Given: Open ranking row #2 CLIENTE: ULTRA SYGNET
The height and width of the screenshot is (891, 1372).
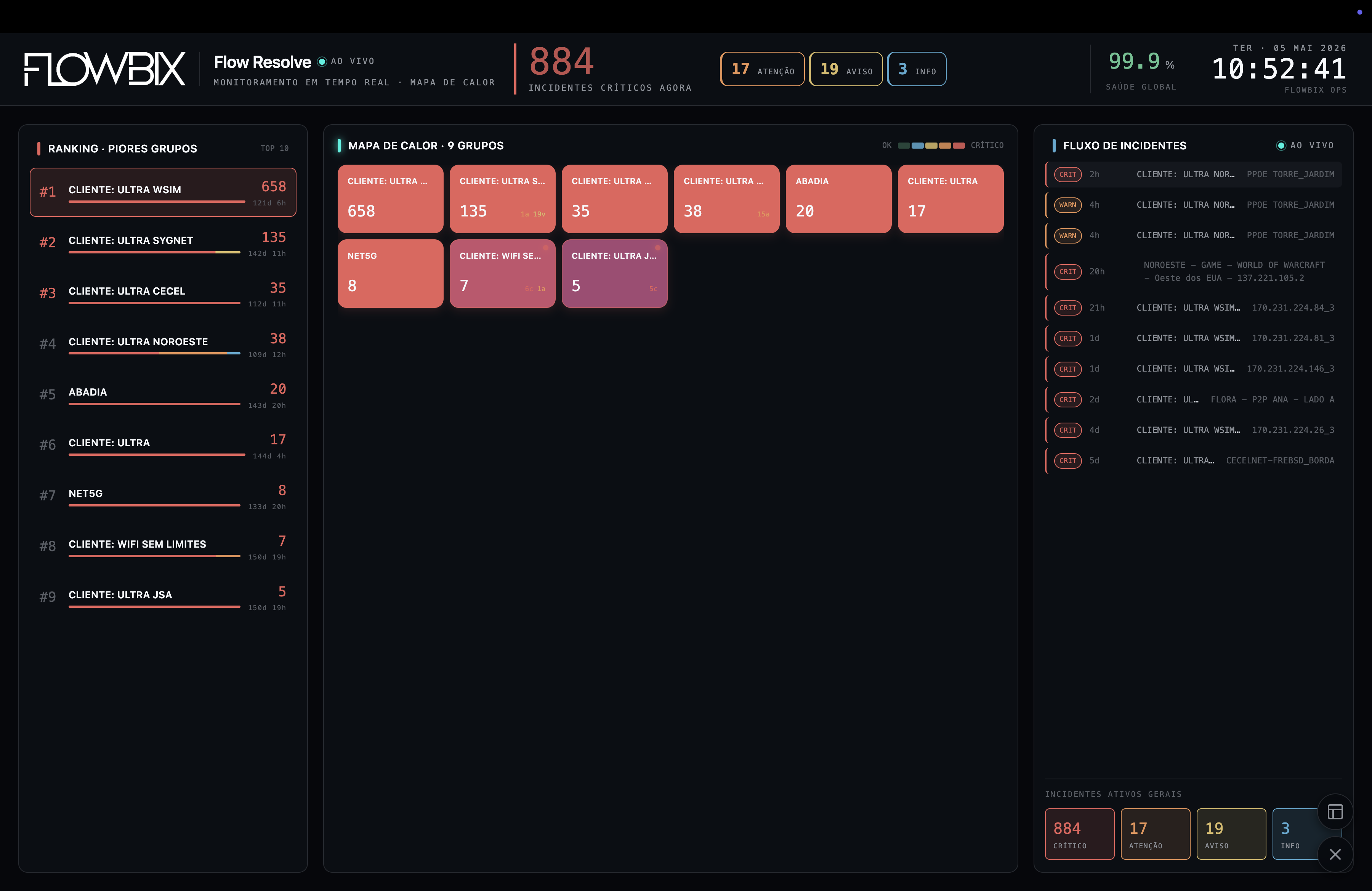Looking at the screenshot, I should click(x=163, y=243).
